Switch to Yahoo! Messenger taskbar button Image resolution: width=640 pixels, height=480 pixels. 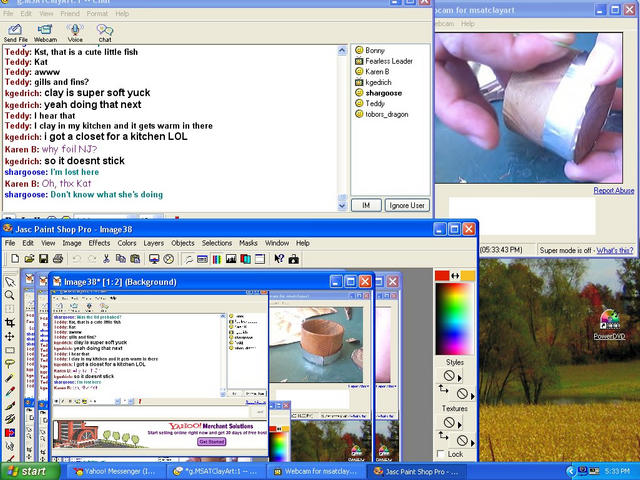(115, 471)
